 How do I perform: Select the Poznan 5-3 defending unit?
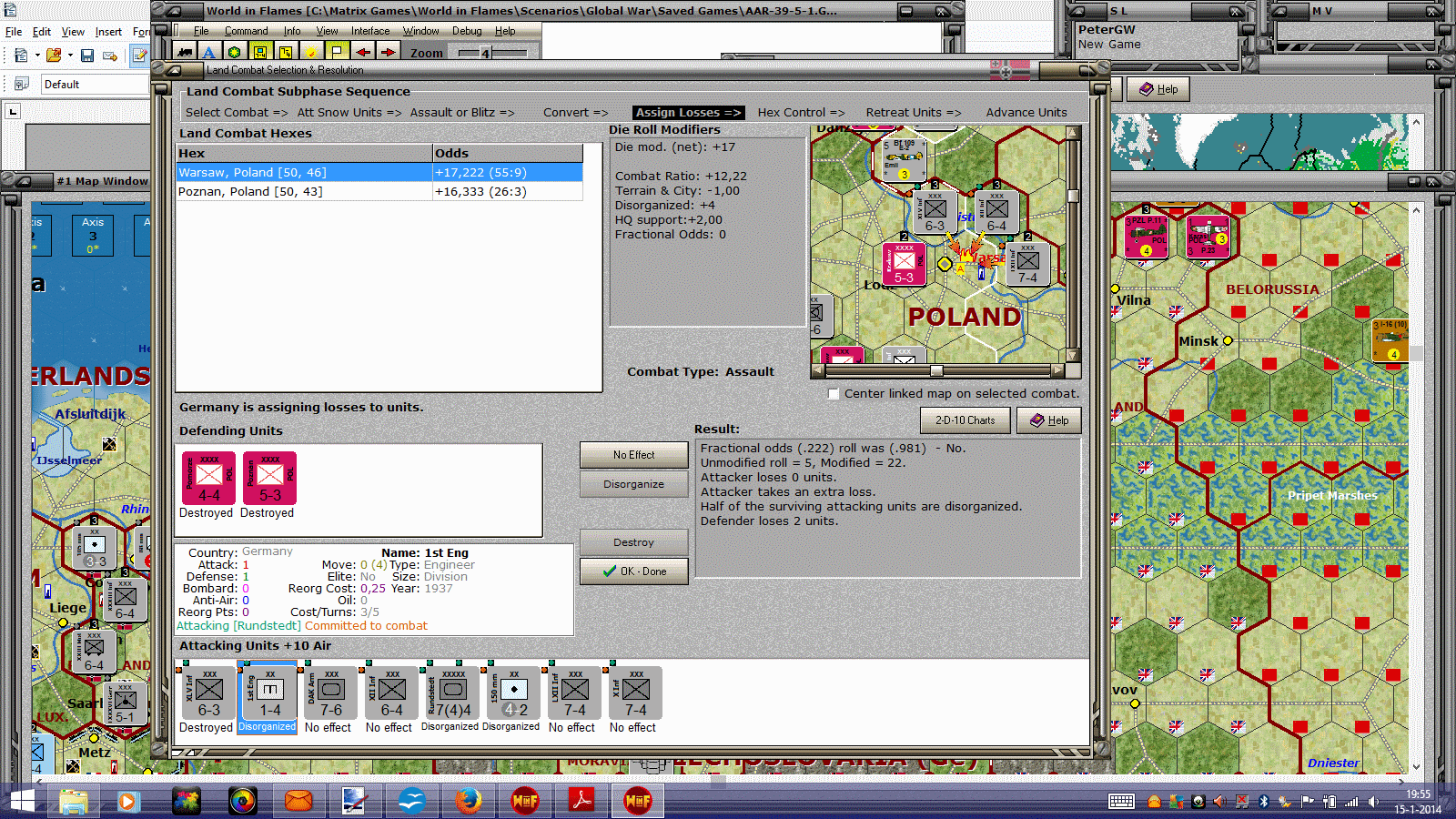click(269, 478)
